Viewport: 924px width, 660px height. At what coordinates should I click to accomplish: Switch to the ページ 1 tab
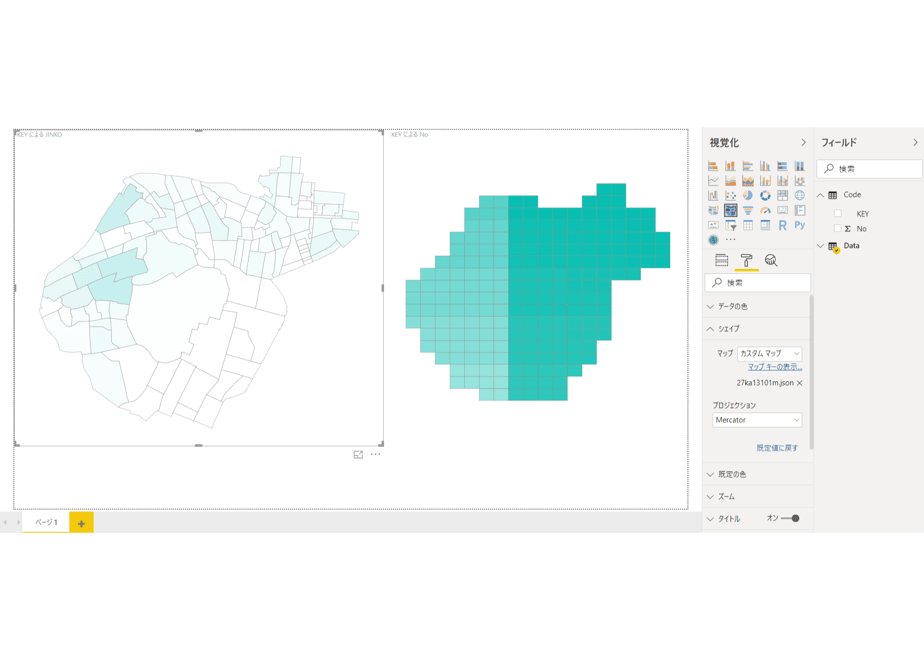tap(46, 522)
